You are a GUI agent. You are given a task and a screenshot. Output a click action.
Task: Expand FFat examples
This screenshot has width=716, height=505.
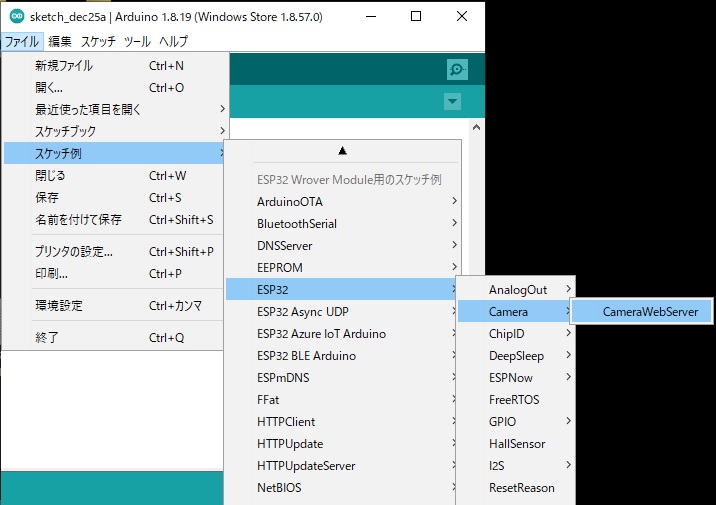pos(341,400)
